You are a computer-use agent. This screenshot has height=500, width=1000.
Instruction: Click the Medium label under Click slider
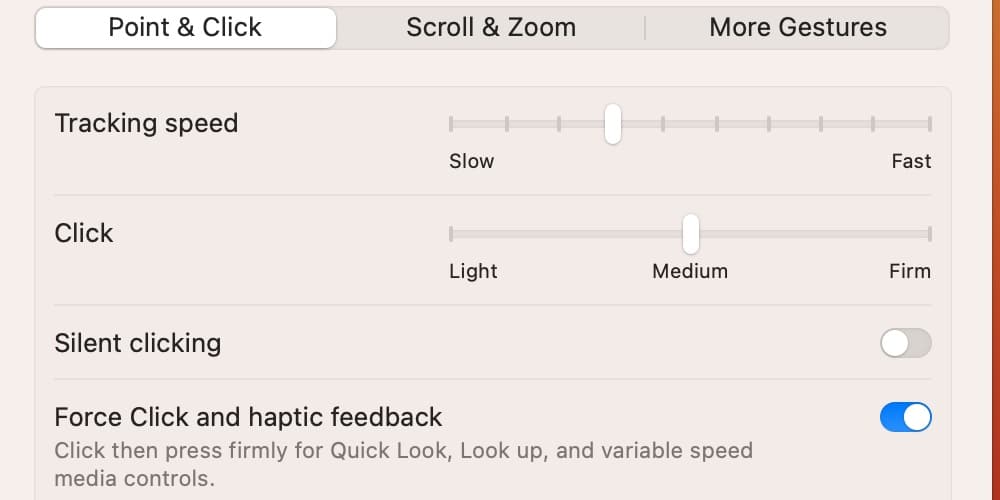tap(690, 271)
